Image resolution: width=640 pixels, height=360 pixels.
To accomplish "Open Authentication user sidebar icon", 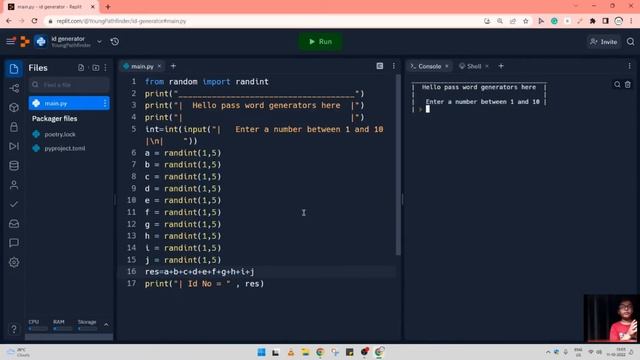I will point(14,185).
